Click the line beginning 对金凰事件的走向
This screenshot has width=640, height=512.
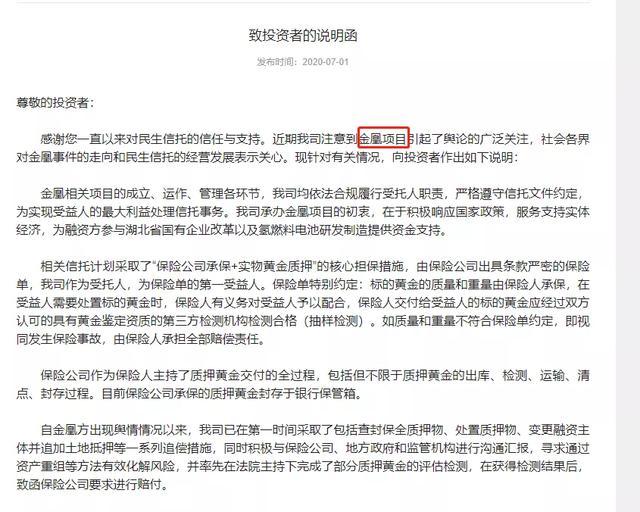(x=267, y=157)
